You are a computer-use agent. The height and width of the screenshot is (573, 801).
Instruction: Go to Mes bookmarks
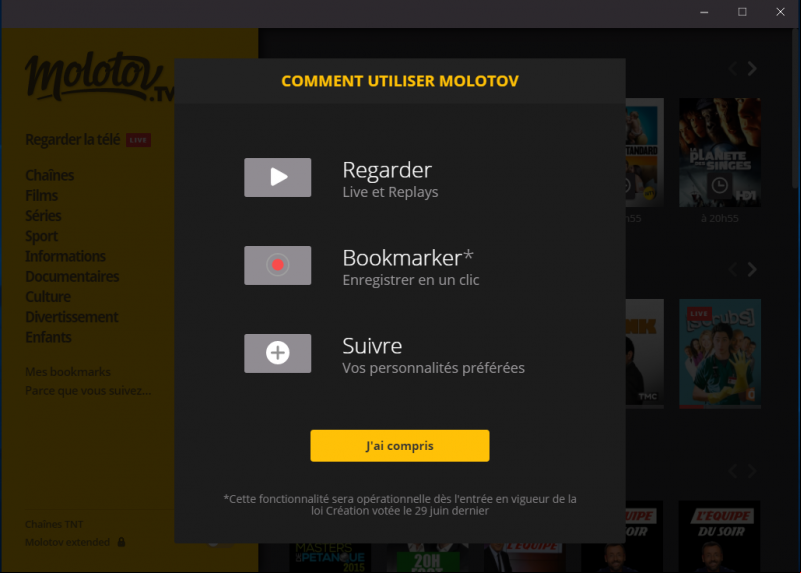68,372
